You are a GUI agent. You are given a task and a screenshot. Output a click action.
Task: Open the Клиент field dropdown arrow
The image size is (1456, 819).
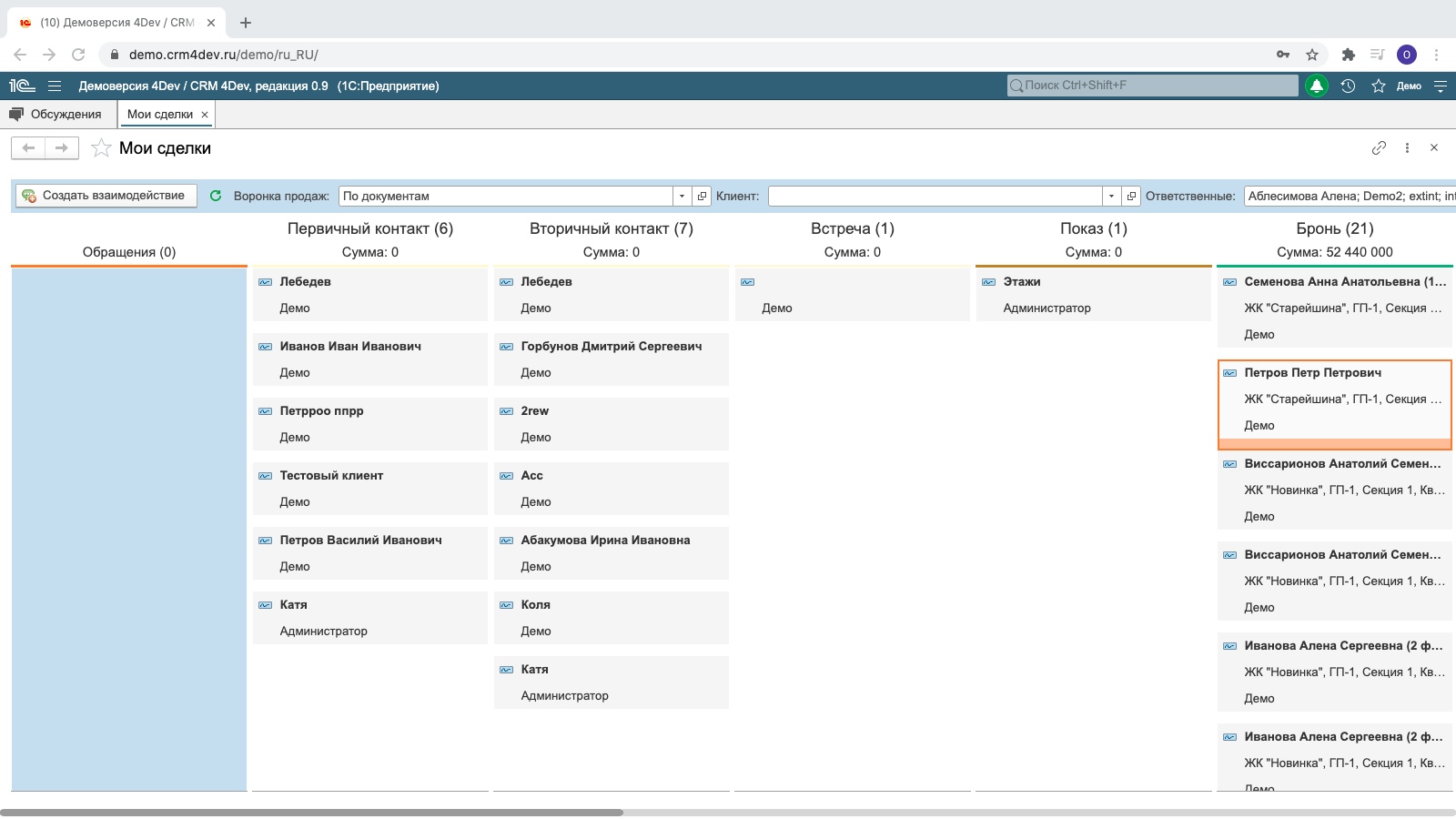1111,195
